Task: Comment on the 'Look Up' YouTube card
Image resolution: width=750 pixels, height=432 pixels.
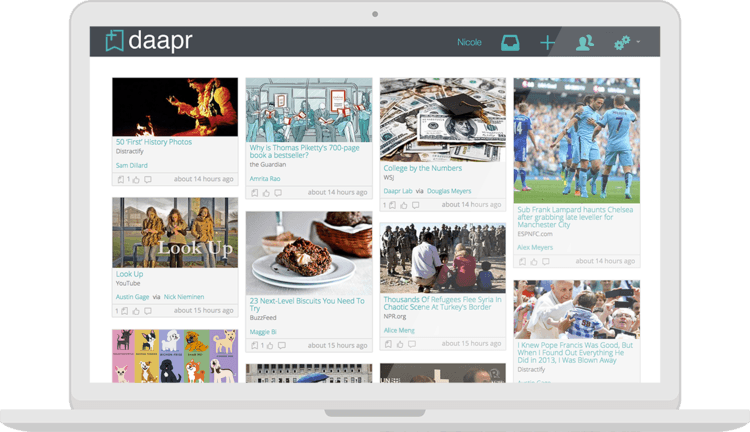Action: click(148, 311)
